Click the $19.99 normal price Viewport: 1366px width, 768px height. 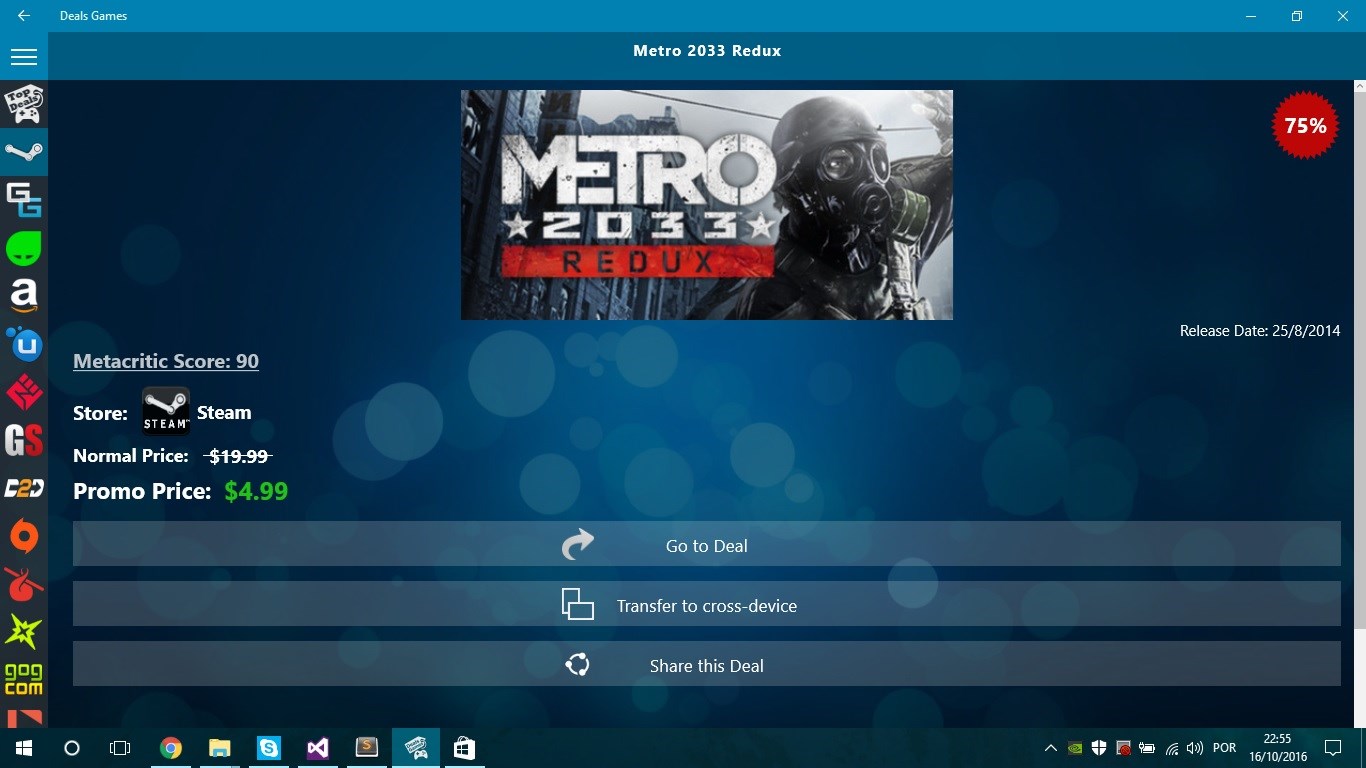[x=238, y=456]
